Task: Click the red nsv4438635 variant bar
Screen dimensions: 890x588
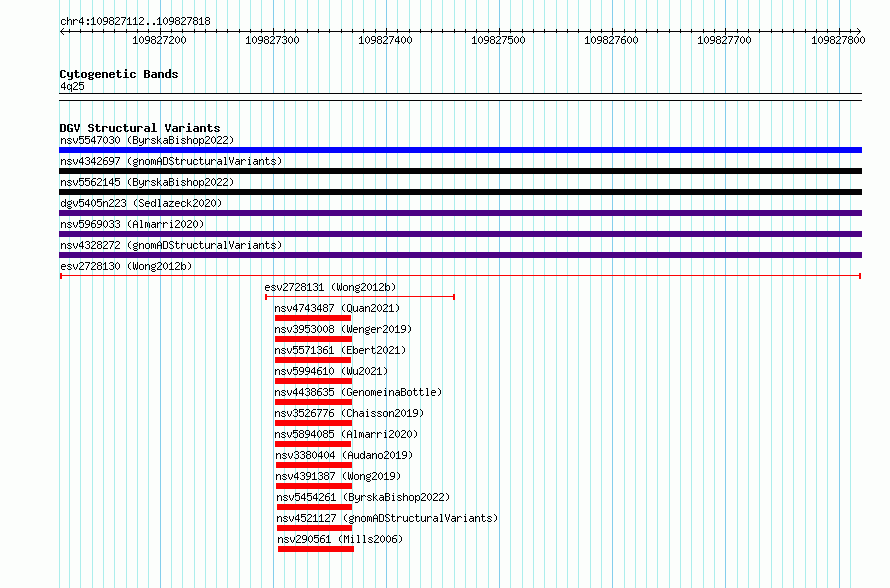Action: 313,402
